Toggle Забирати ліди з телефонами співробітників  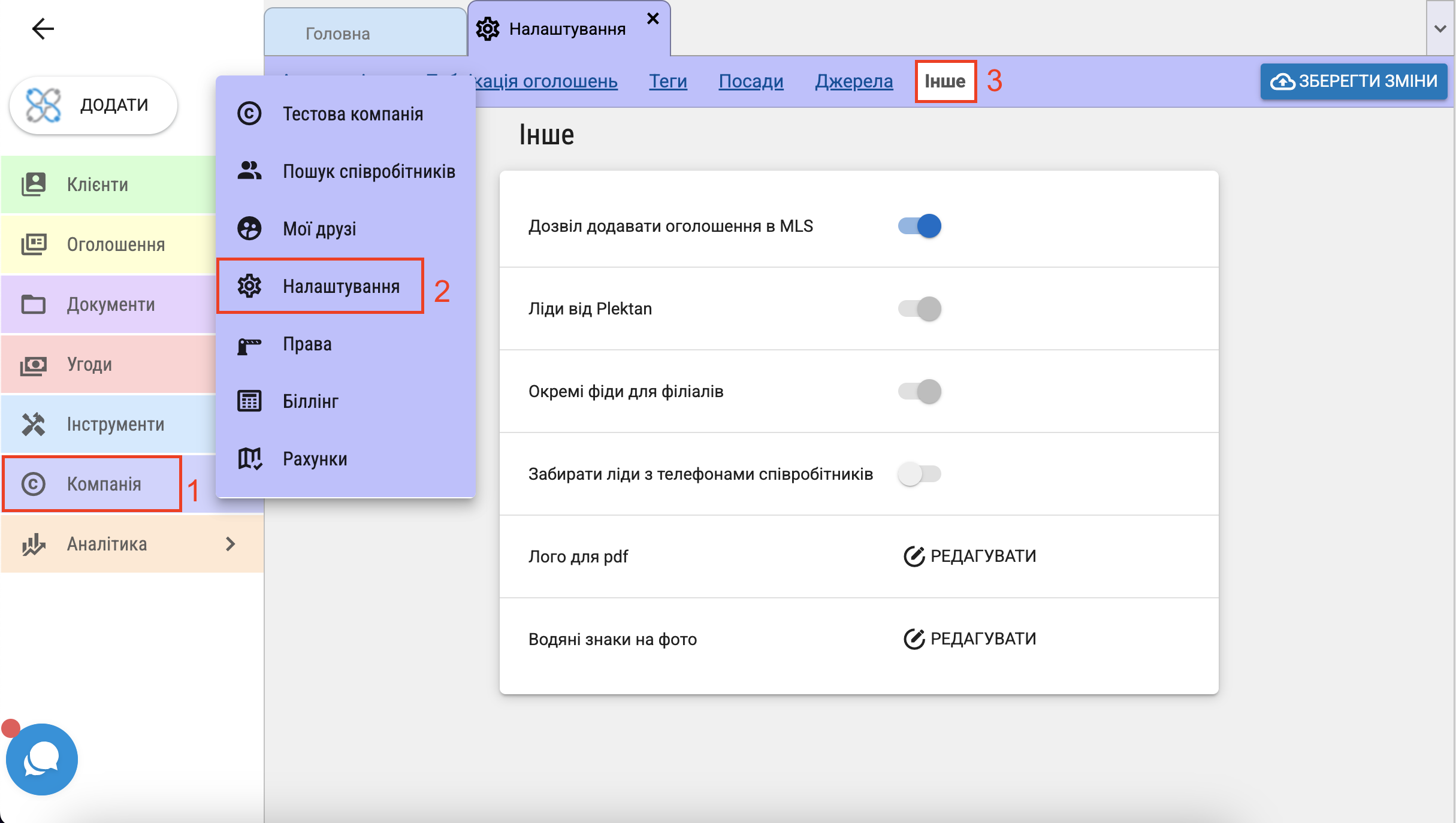(x=920, y=474)
